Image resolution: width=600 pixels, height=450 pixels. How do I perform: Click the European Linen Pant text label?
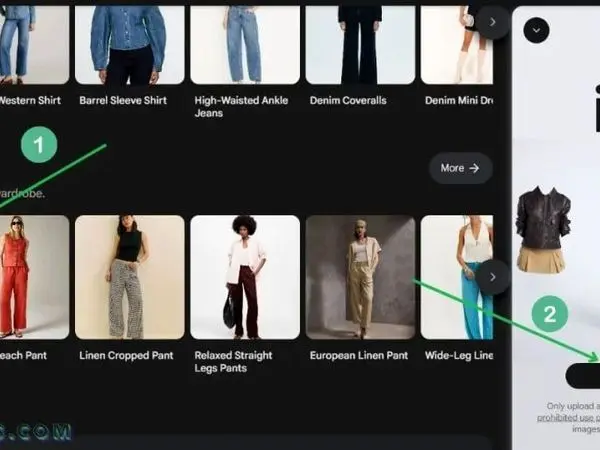tap(359, 355)
